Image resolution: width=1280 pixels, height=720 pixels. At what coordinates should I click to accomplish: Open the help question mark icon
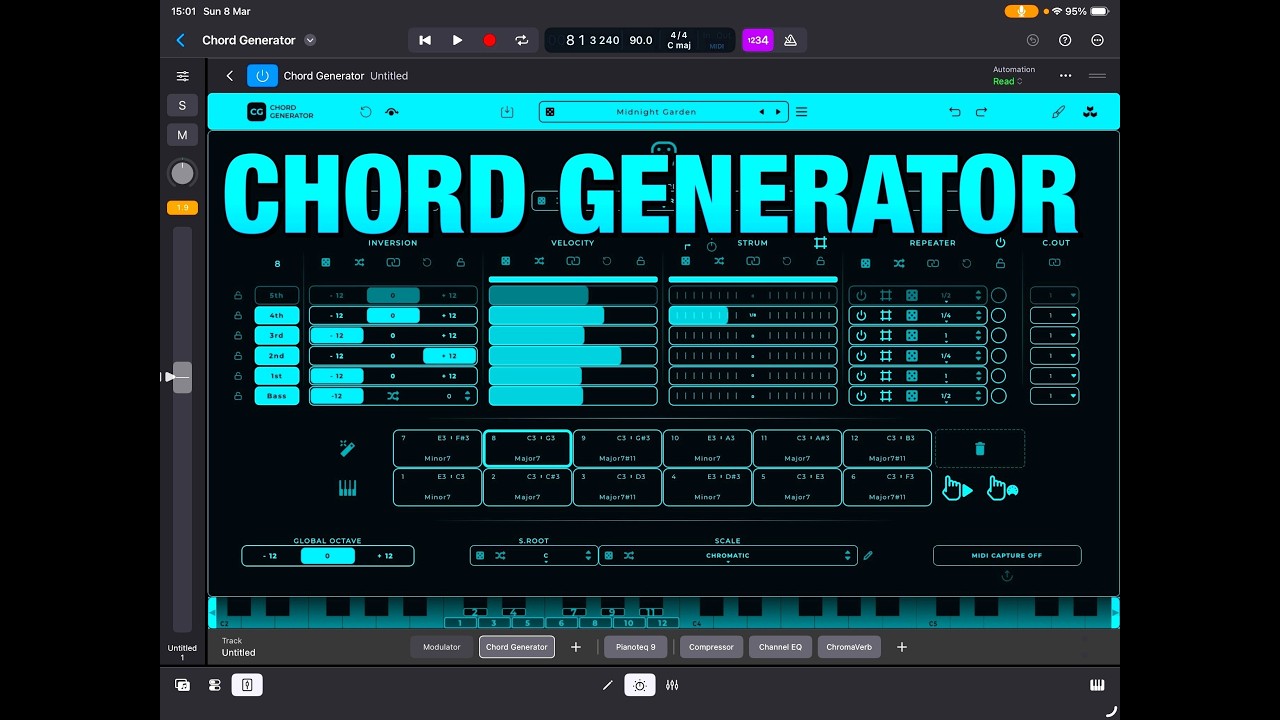click(x=1065, y=40)
